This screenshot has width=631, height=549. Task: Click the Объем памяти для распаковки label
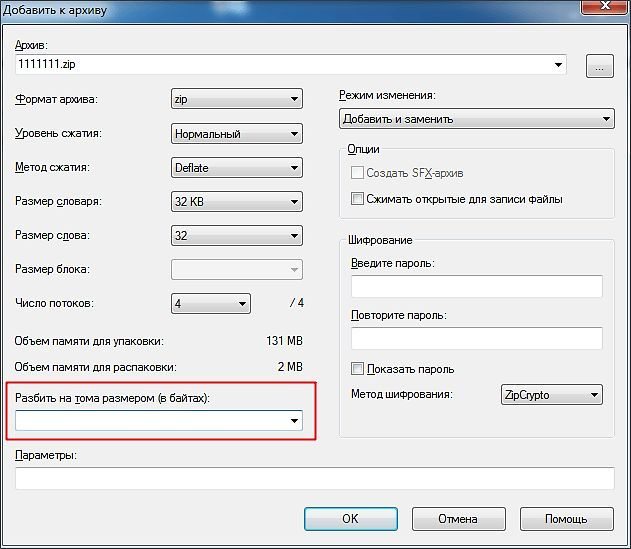(95, 367)
